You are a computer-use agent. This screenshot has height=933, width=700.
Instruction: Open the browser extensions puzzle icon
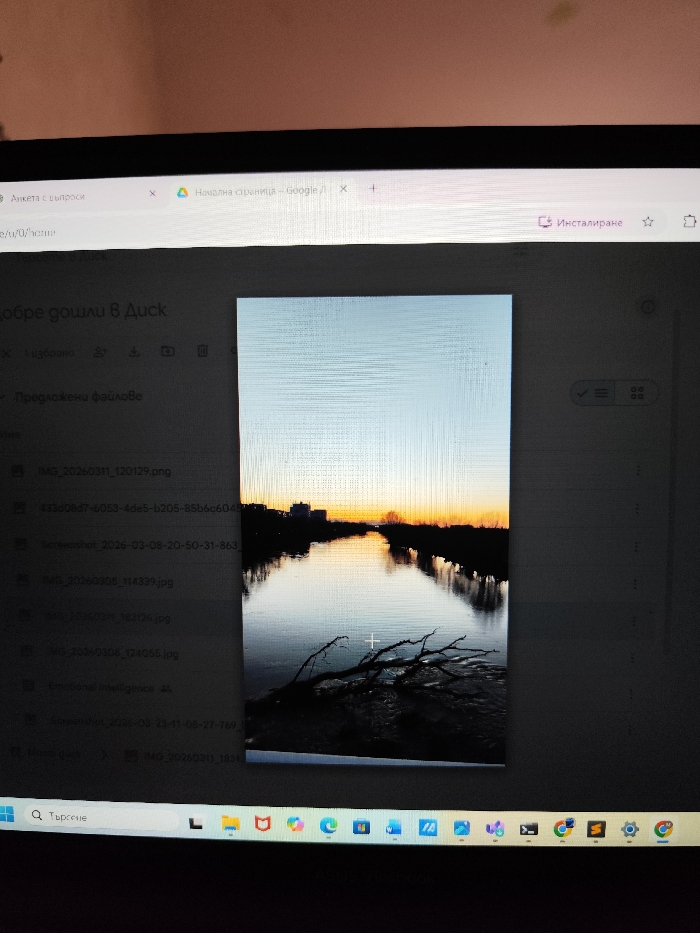coord(689,221)
